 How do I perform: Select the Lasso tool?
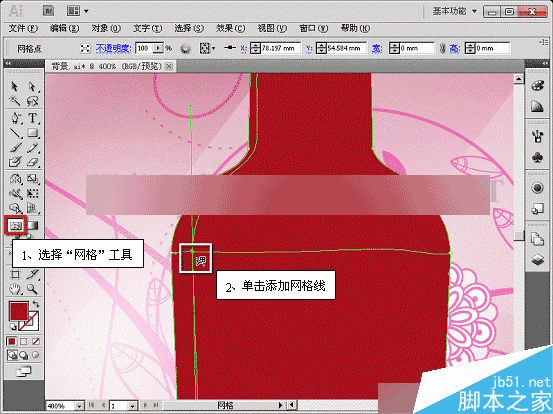(32, 101)
